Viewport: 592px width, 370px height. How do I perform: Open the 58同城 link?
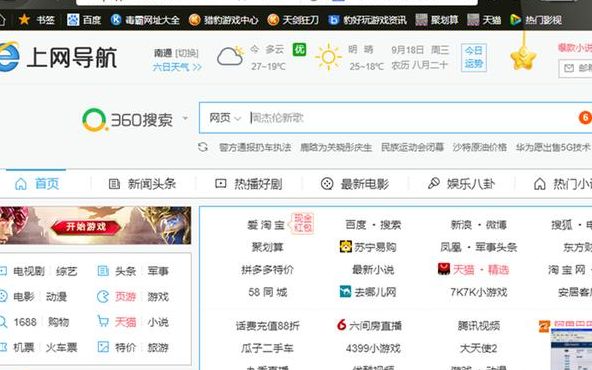pyautogui.click(x=268, y=292)
